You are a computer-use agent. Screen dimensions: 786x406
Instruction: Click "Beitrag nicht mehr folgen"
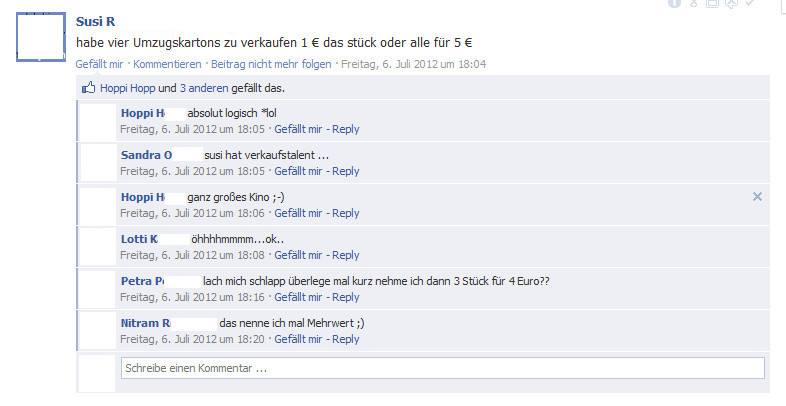pyautogui.click(x=271, y=64)
